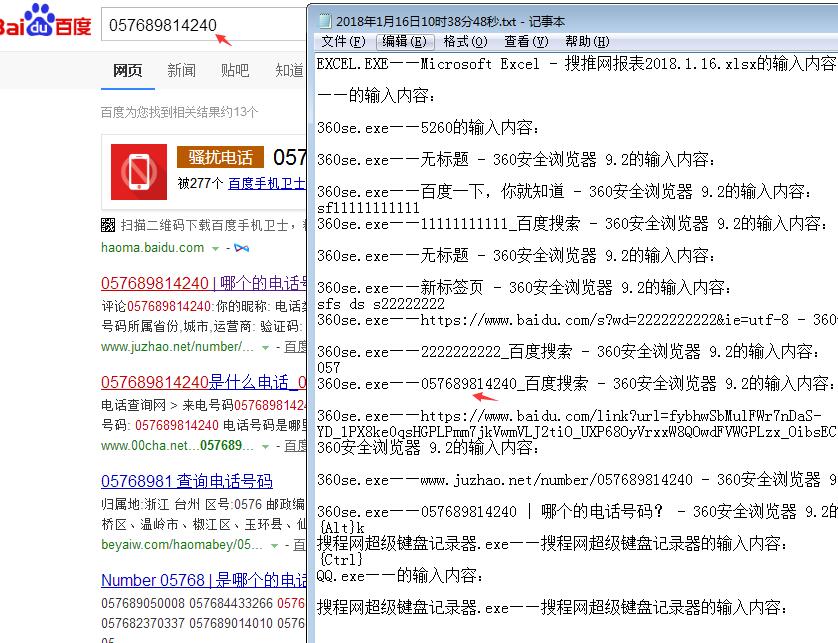The height and width of the screenshot is (643, 838).
Task: Expand dropdown arrow next to www.00cha.net
Action: pyautogui.click(x=265, y=446)
